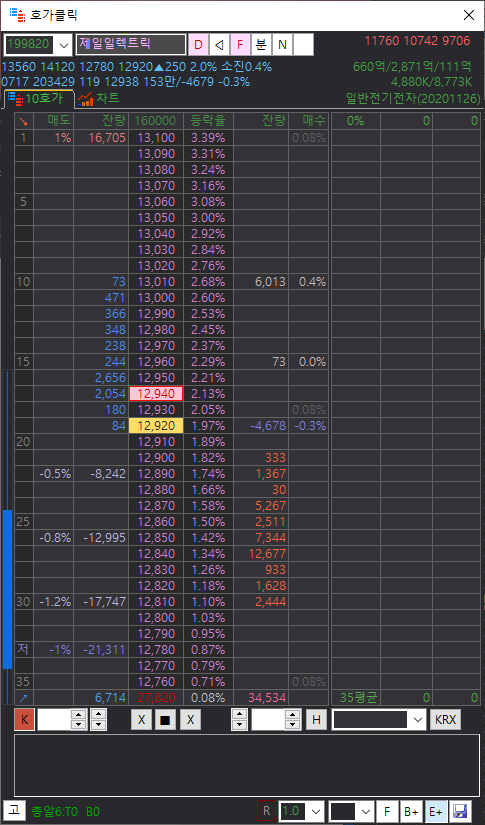Click the spinner left of the quantity field
The width and height of the screenshot is (485, 825).
pos(239,720)
